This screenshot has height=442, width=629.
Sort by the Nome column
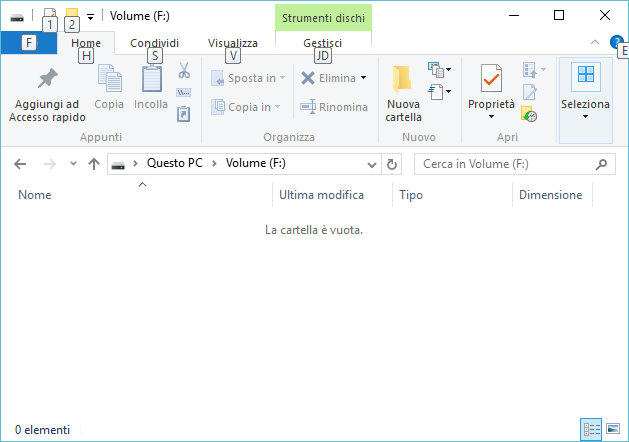click(136, 195)
